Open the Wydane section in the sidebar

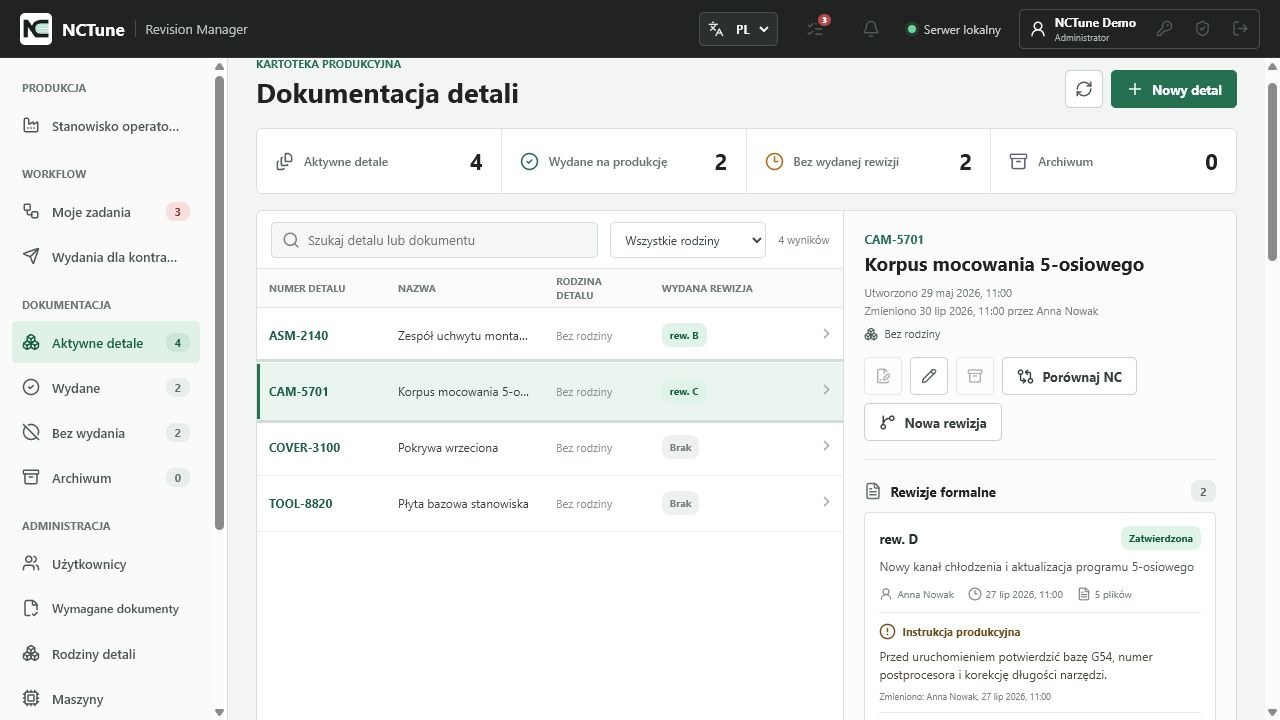tap(106, 388)
